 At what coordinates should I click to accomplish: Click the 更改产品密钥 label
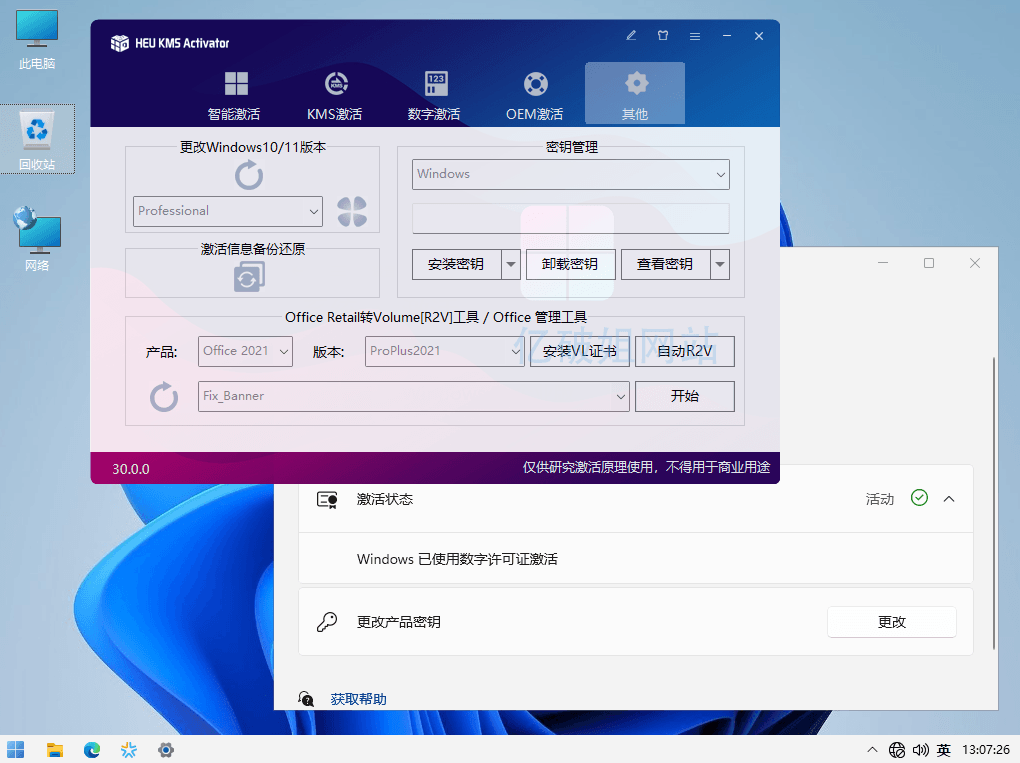pyautogui.click(x=399, y=622)
